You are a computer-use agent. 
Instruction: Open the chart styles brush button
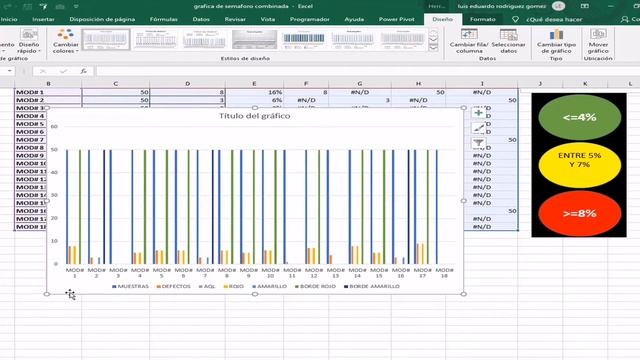[479, 128]
